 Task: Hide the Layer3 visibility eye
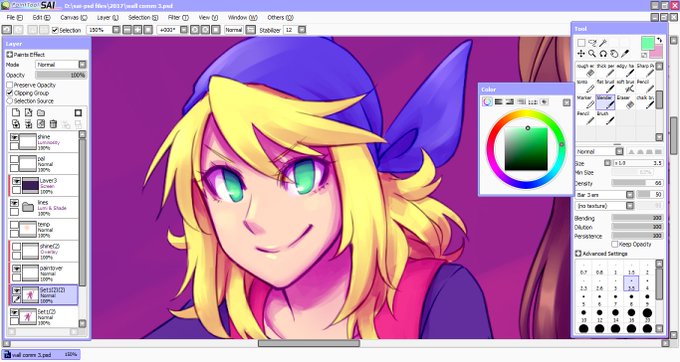(x=16, y=181)
